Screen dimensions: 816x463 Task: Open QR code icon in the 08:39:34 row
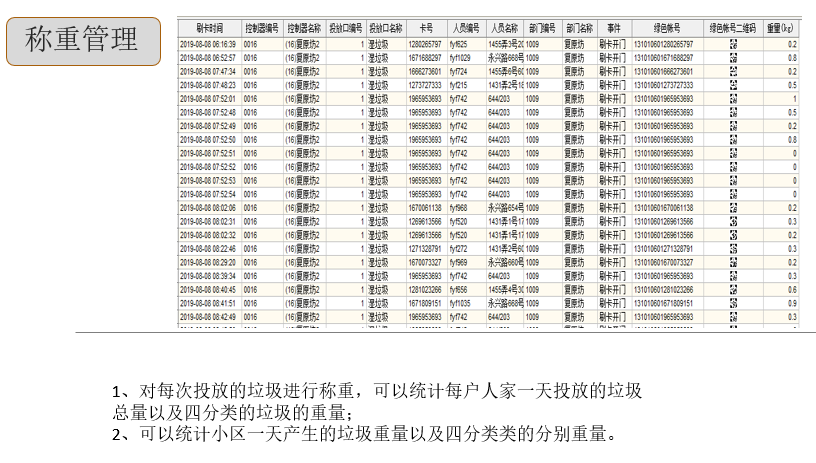pos(733,276)
